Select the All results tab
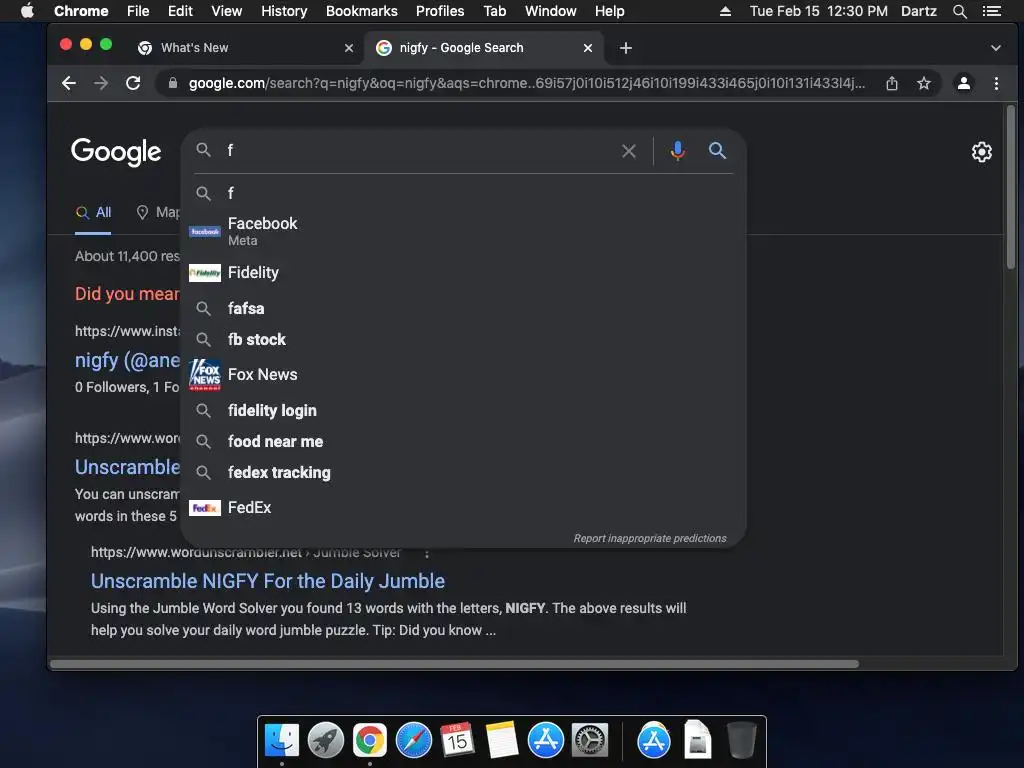This screenshot has height=768, width=1024. 93,212
